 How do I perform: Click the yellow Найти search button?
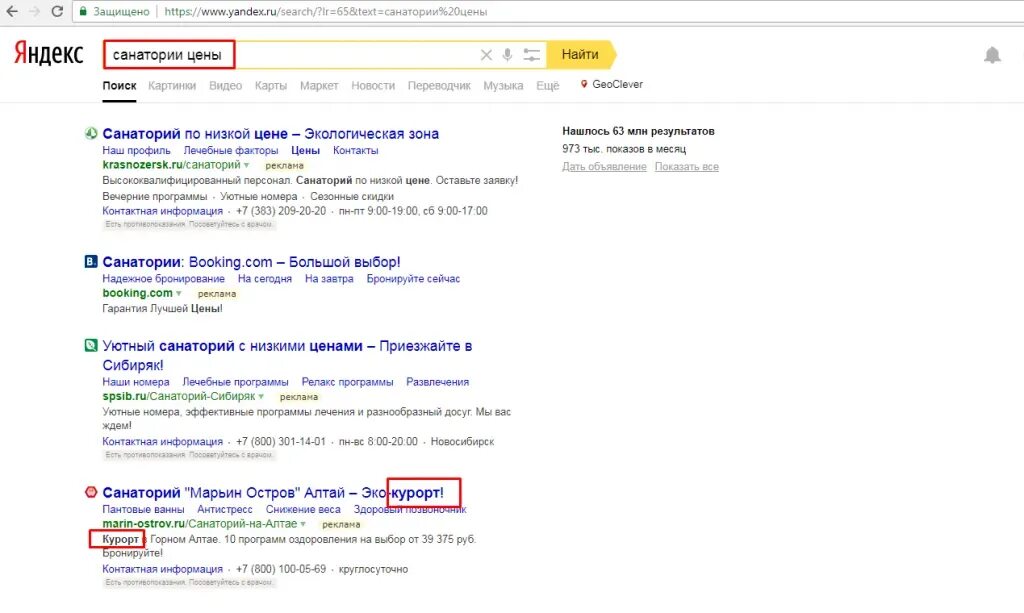[x=581, y=55]
